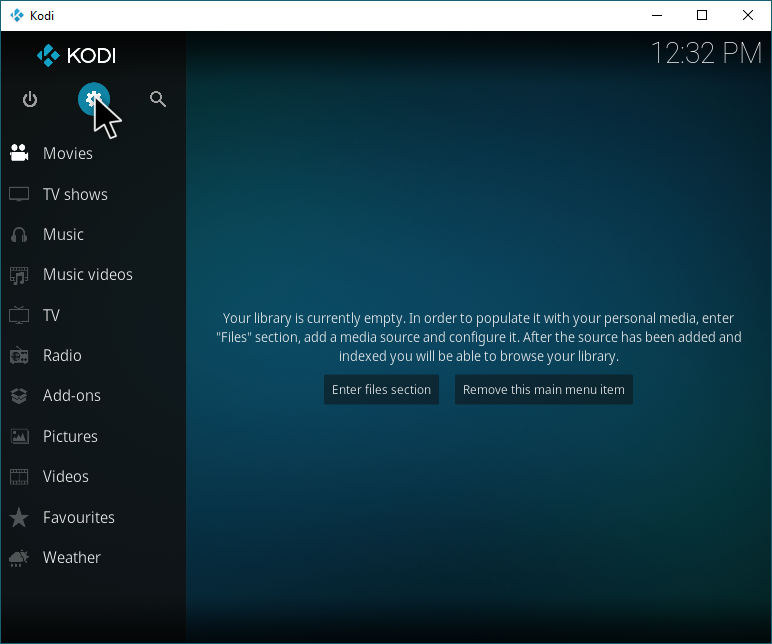The image size is (772, 644).
Task: Click the Pictures photo icon
Action: (x=19, y=436)
